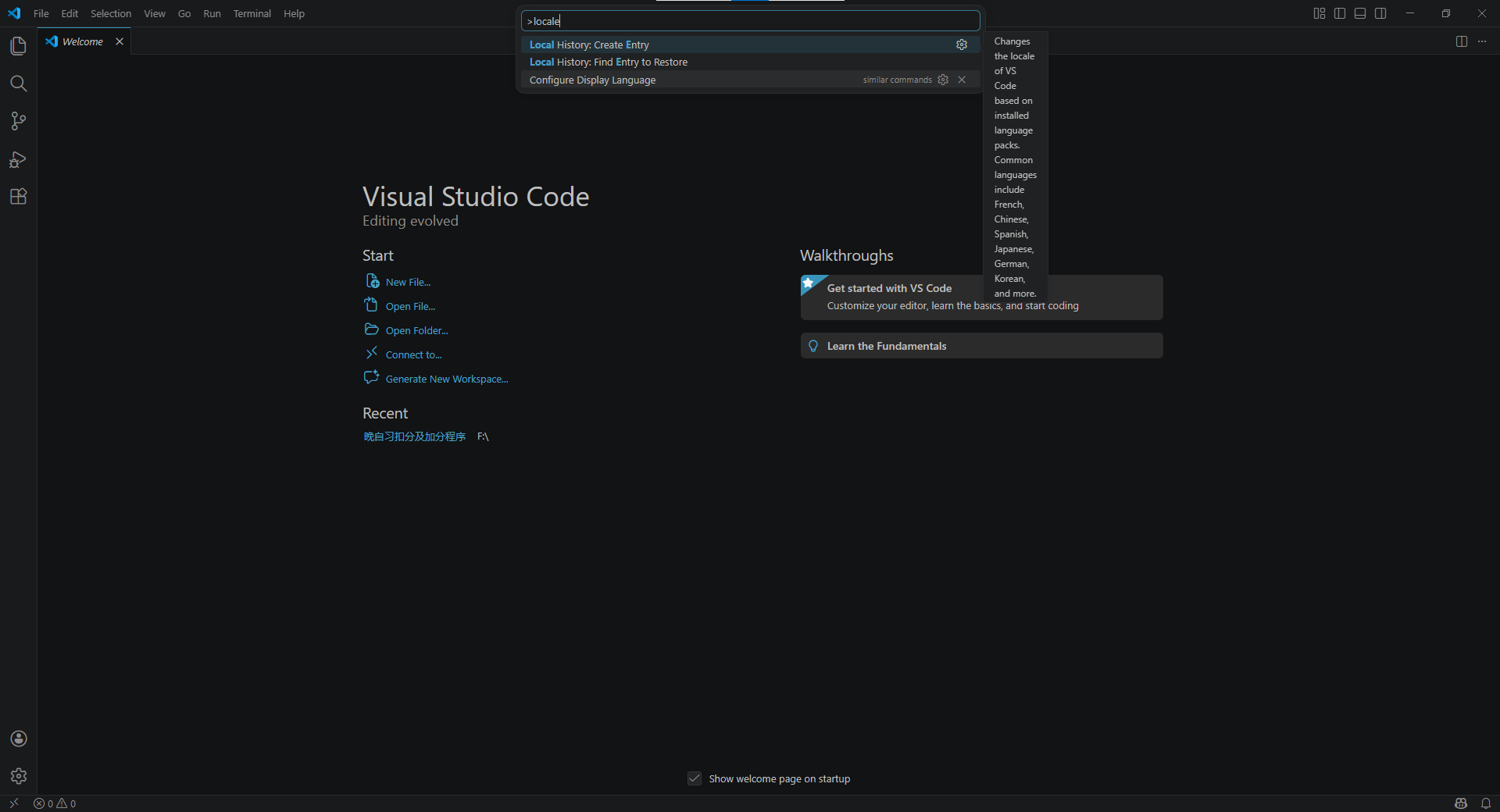Toggle panel visibility layout button
This screenshot has height=812, width=1500.
[x=1360, y=13]
